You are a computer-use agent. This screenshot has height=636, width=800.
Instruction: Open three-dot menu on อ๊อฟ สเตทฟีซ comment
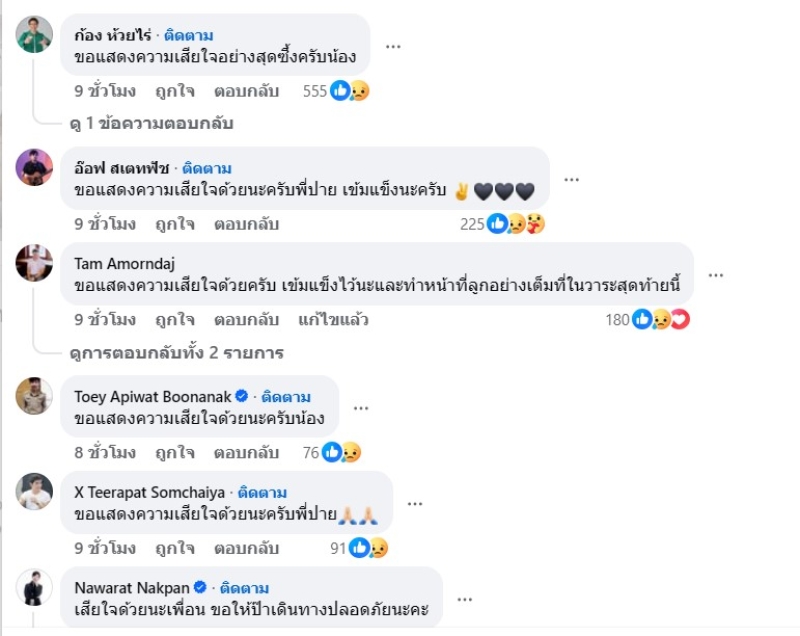(x=572, y=179)
